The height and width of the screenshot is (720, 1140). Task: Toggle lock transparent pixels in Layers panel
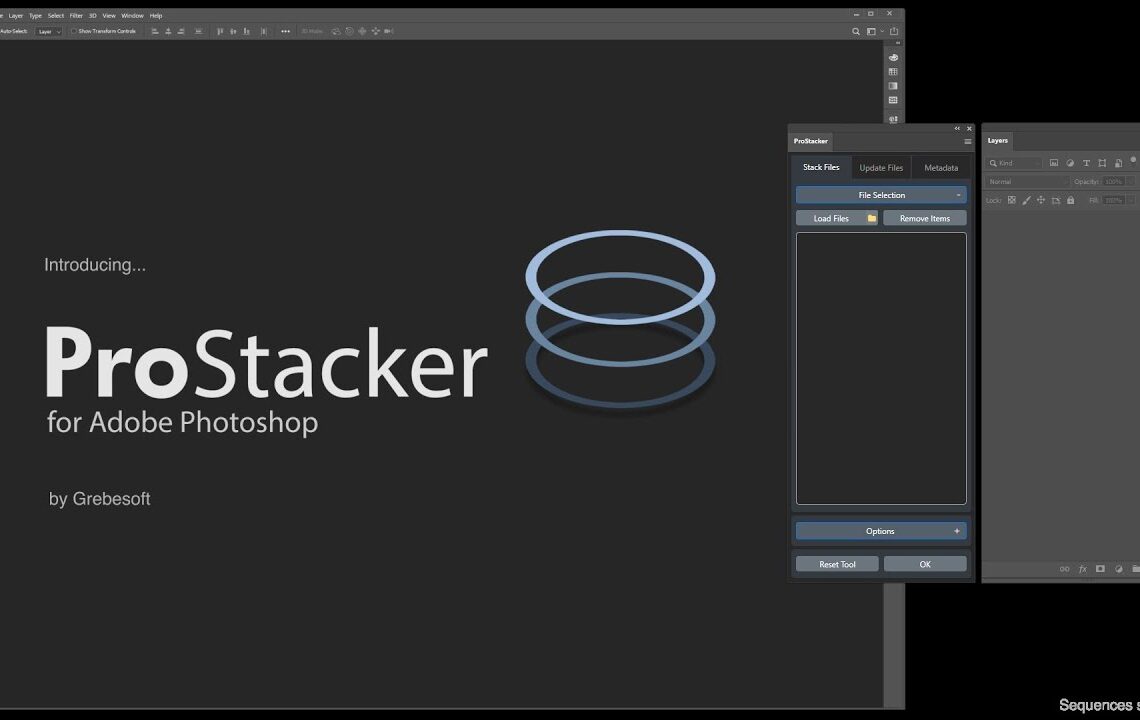coord(1012,200)
